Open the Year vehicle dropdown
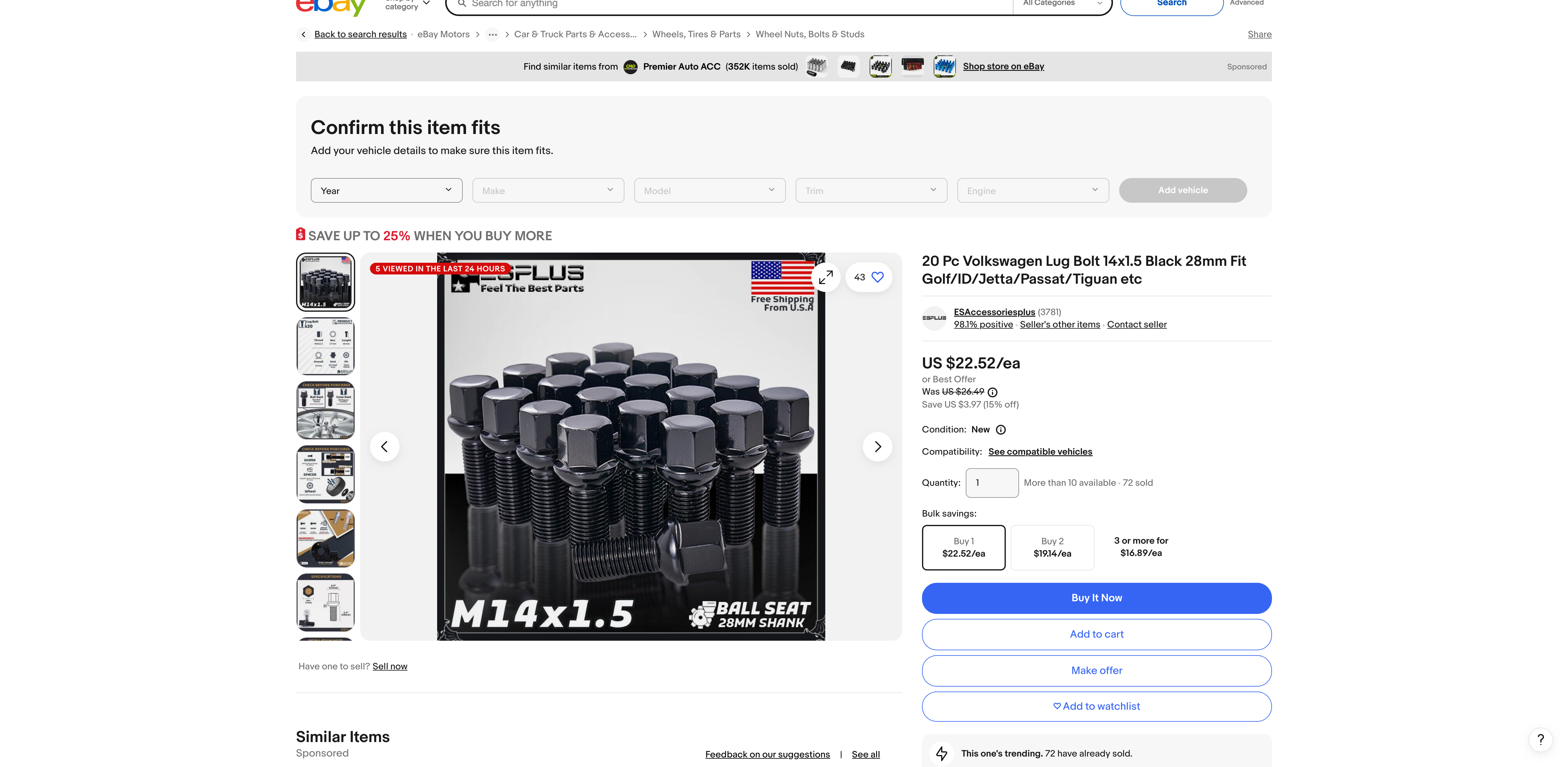The height and width of the screenshot is (767, 1568). tap(386, 191)
